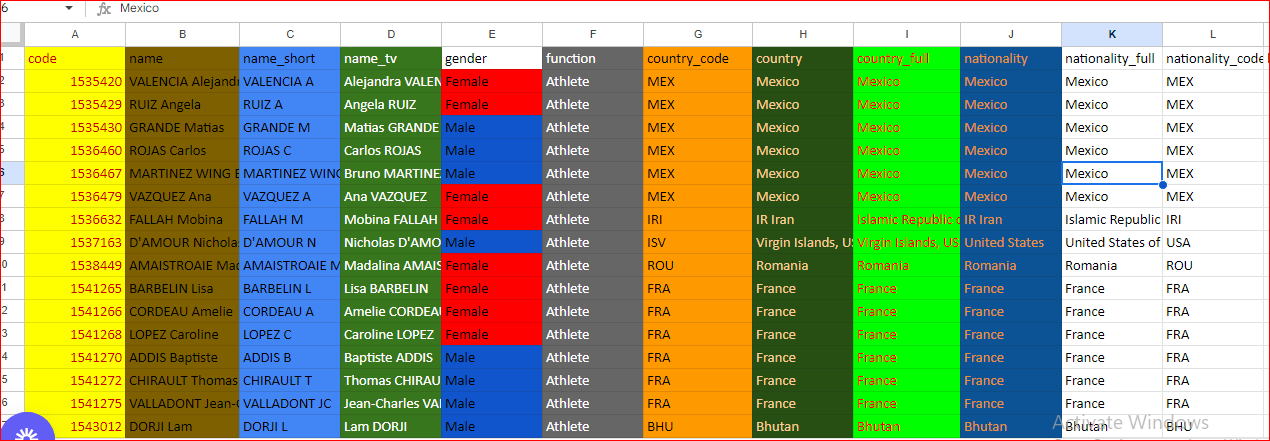This screenshot has width=1270, height=441.
Task: Click the 'gender' header cell
Action: click(492, 58)
